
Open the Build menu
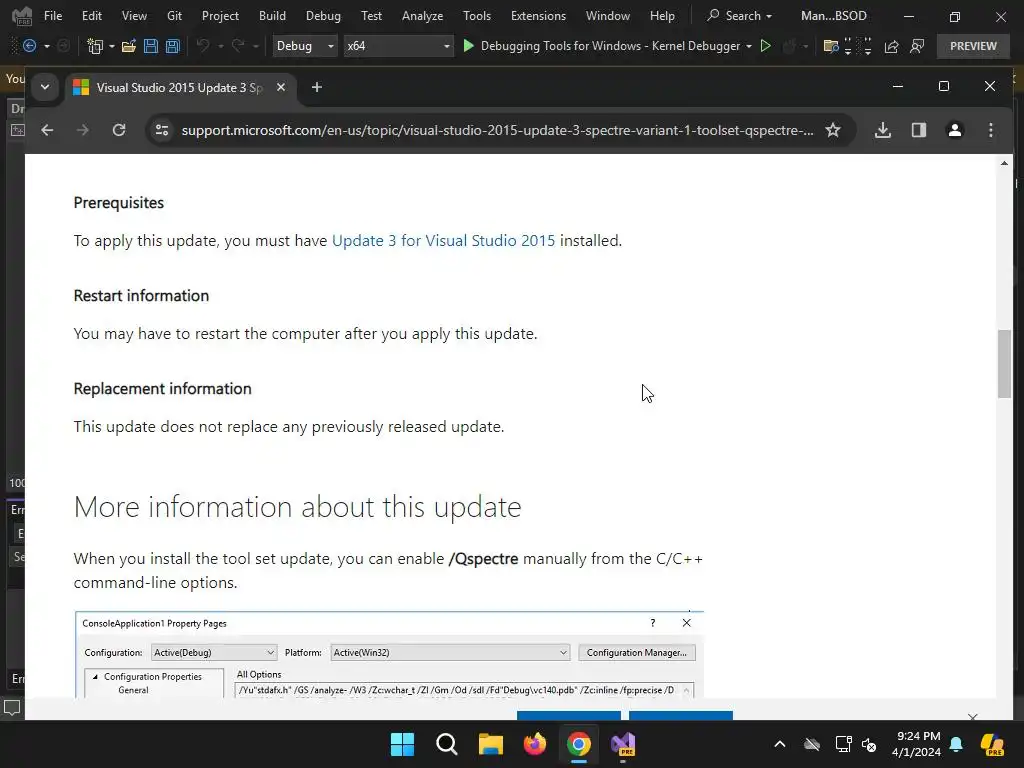(x=272, y=16)
